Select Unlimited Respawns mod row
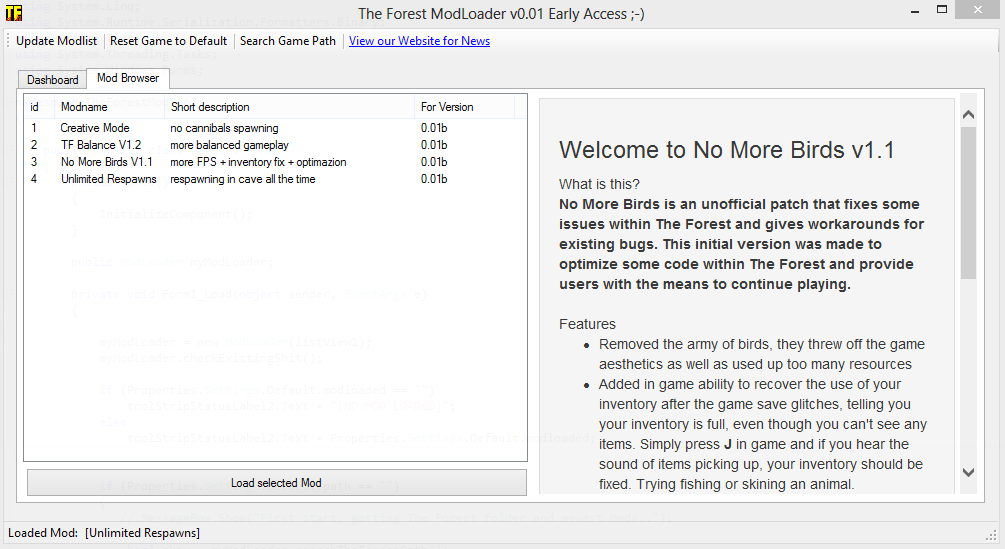Screen dimensions: 1005x549 [108, 179]
